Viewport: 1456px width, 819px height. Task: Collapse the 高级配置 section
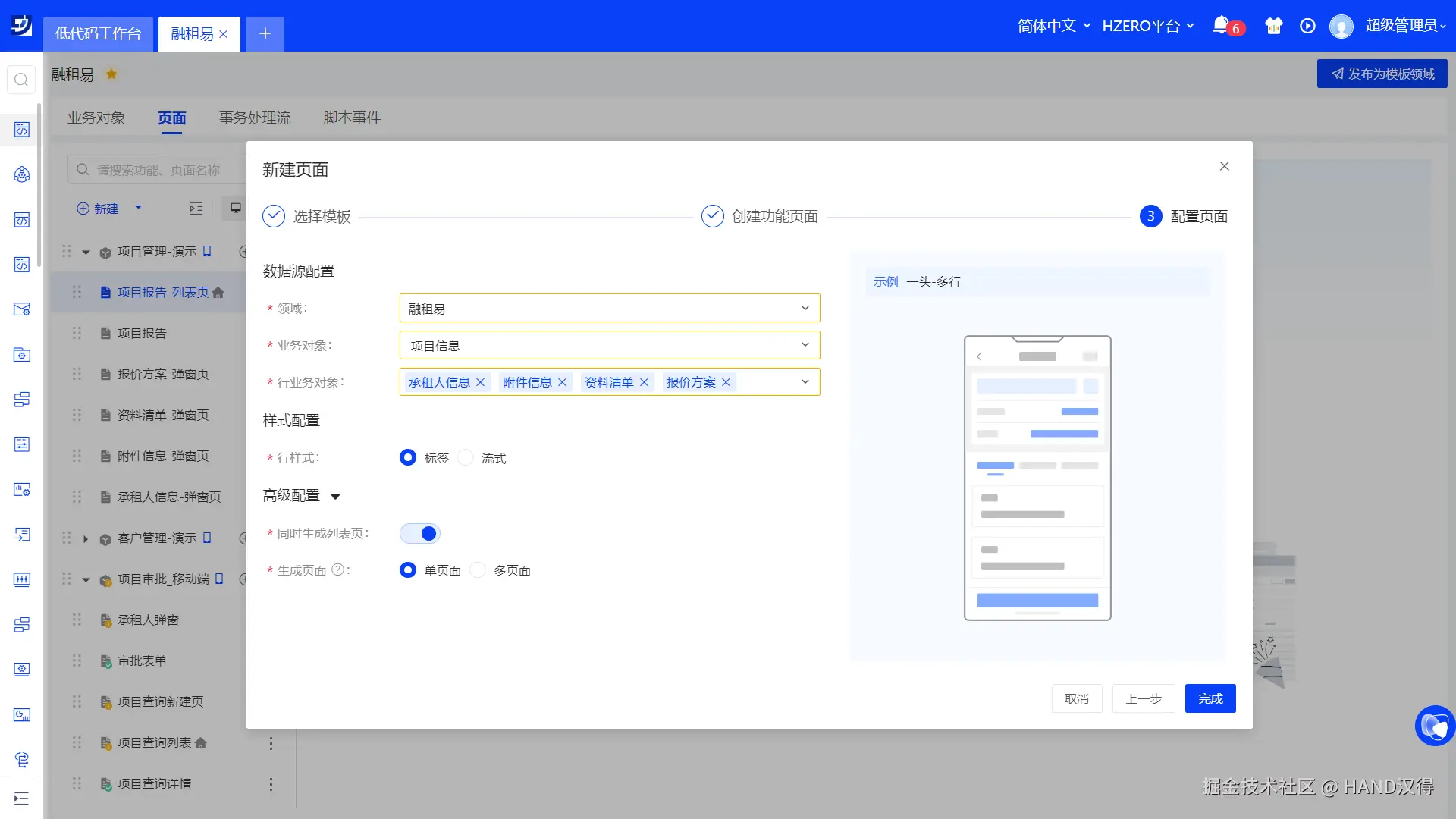point(335,496)
